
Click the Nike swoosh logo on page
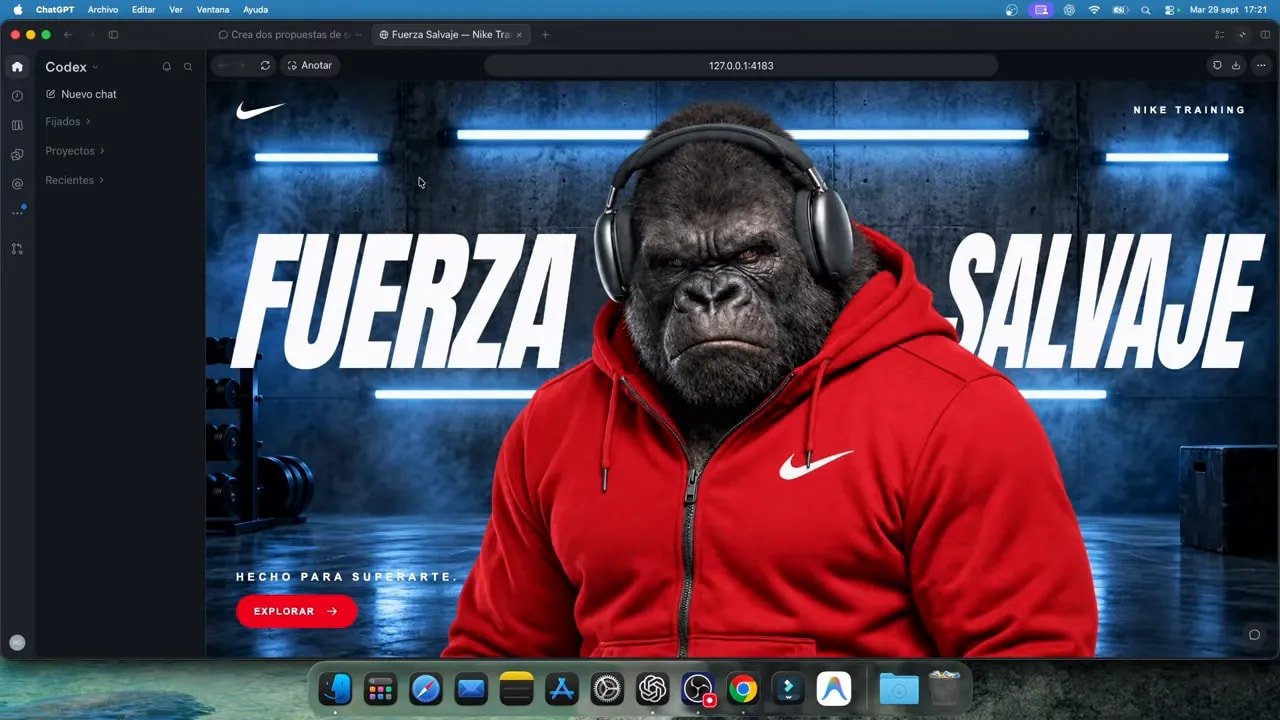[x=260, y=110]
